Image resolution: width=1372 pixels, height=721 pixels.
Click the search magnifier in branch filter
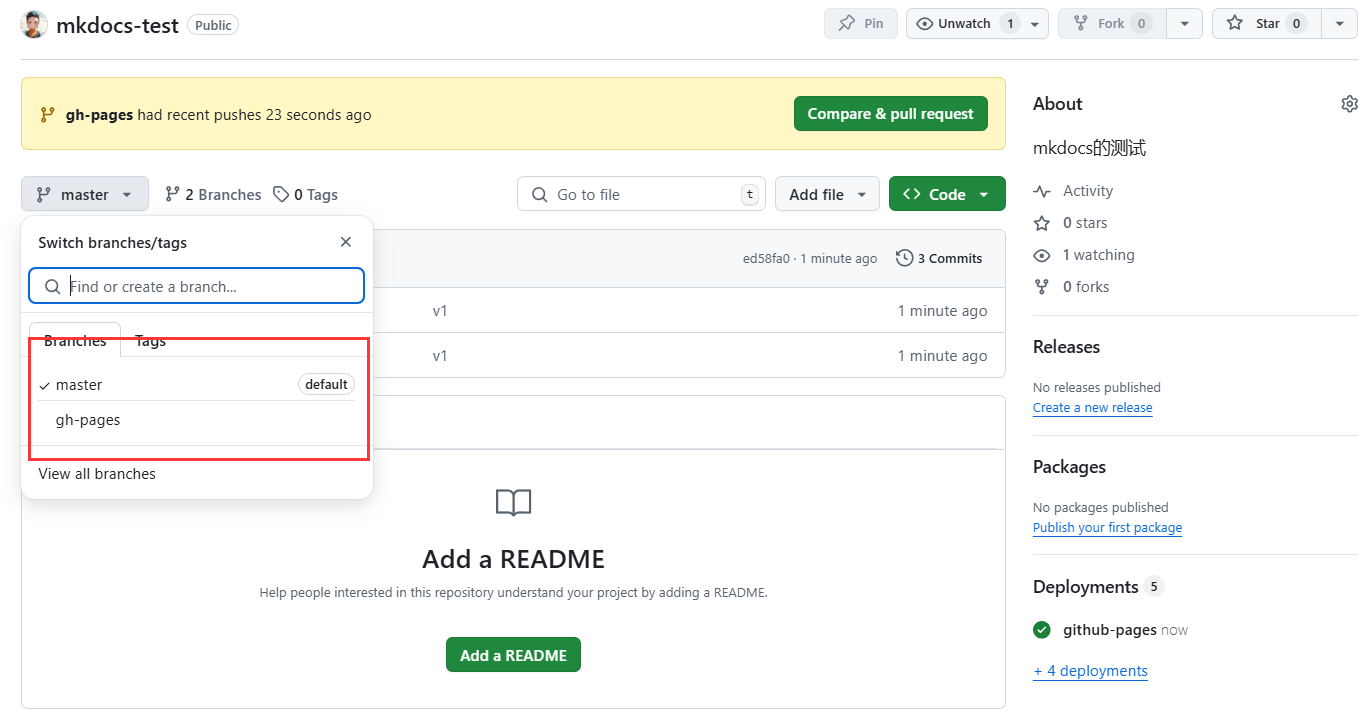(x=52, y=287)
